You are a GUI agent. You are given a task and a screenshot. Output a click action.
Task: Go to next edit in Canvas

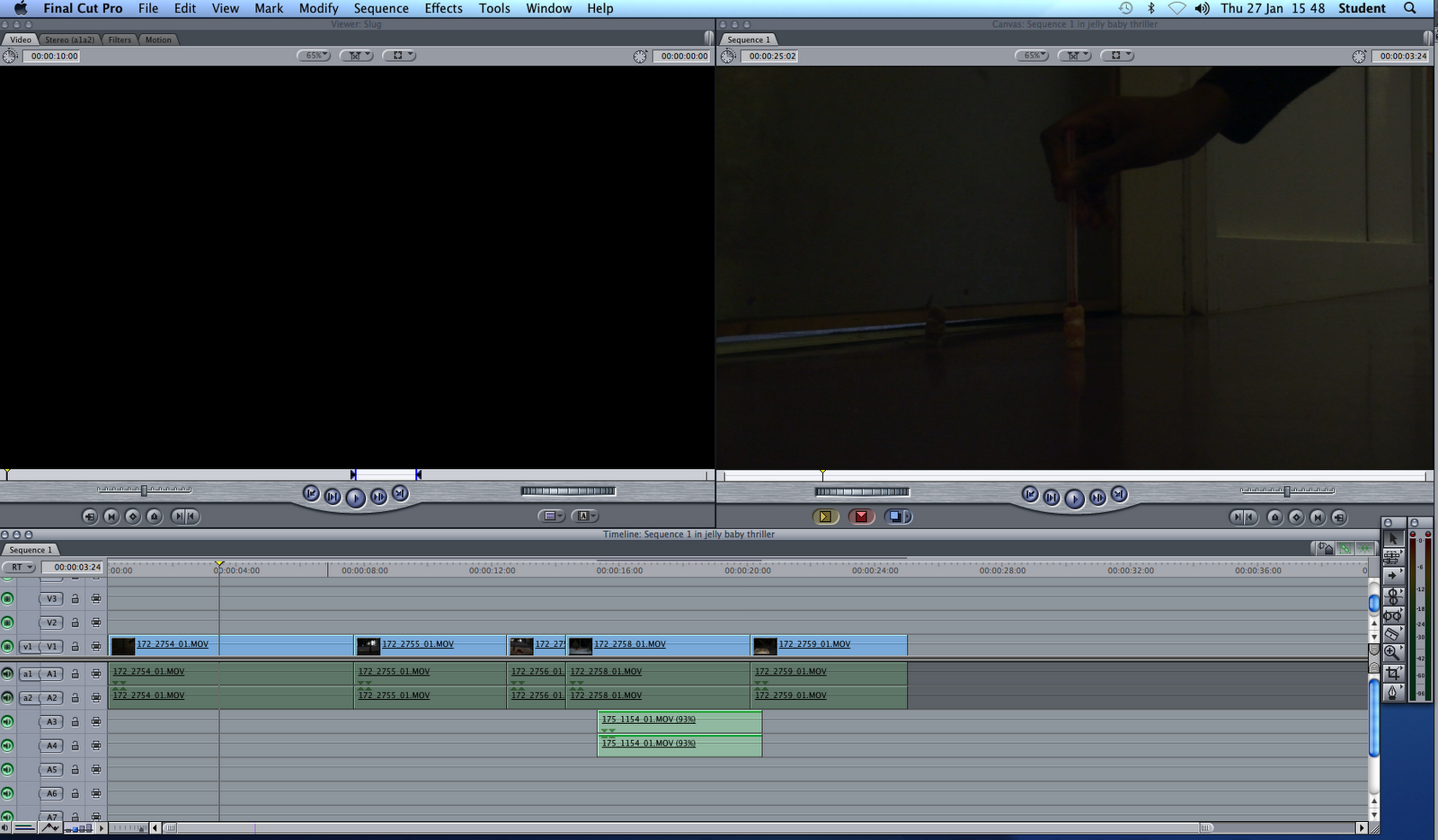[1119, 494]
